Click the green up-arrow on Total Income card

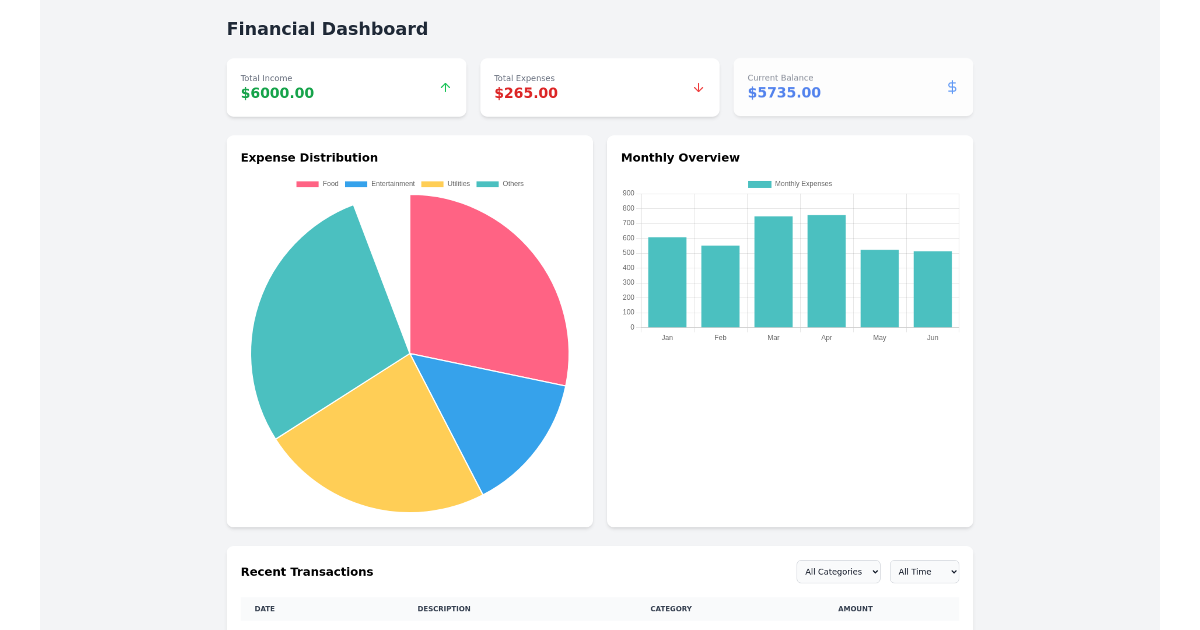[x=445, y=87]
